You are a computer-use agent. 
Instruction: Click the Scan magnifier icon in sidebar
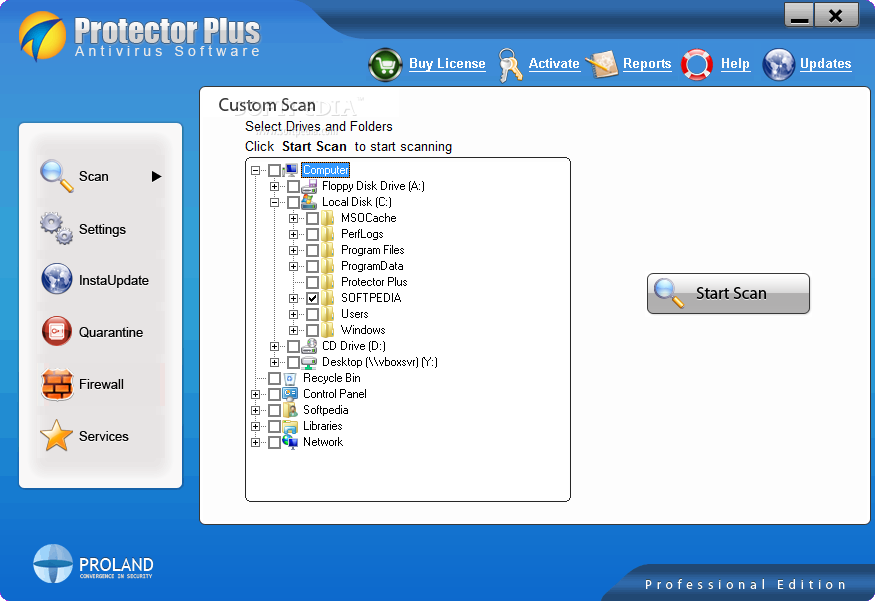[x=56, y=176]
